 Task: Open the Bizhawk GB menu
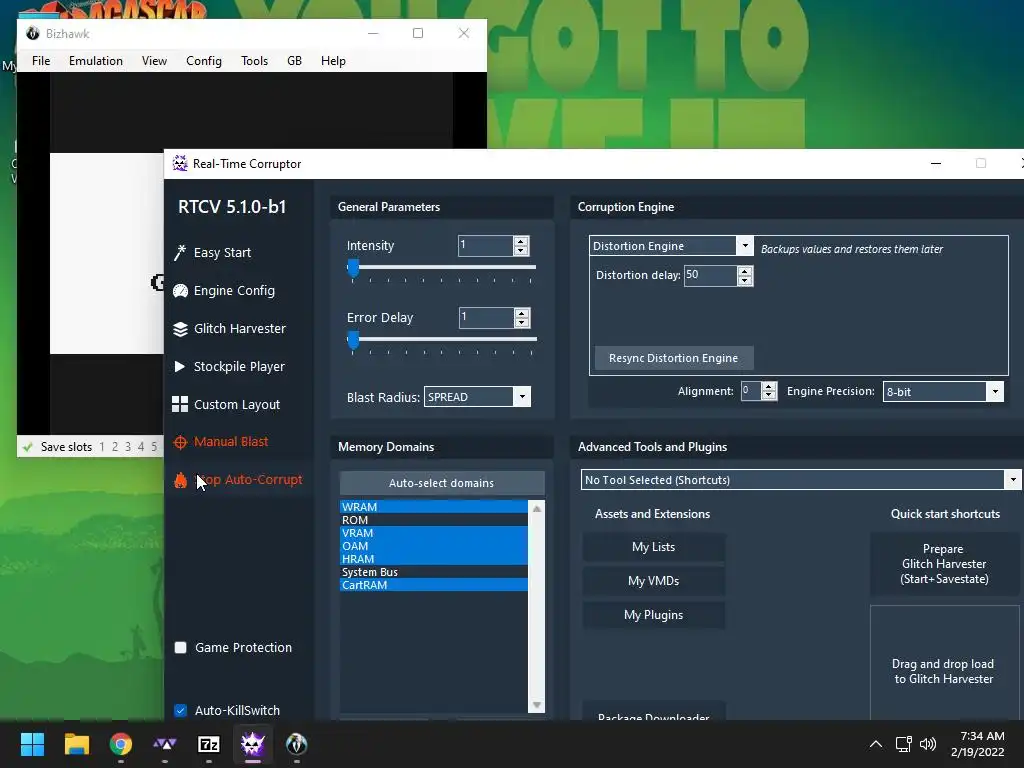[x=295, y=61]
